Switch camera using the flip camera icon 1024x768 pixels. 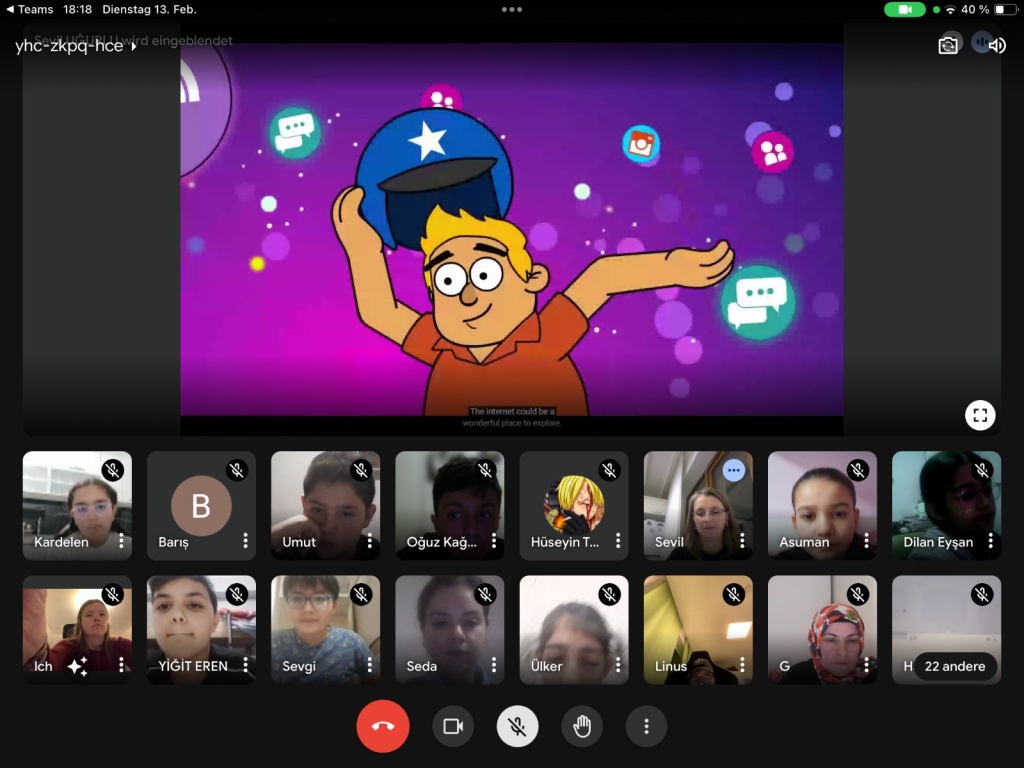[x=948, y=45]
